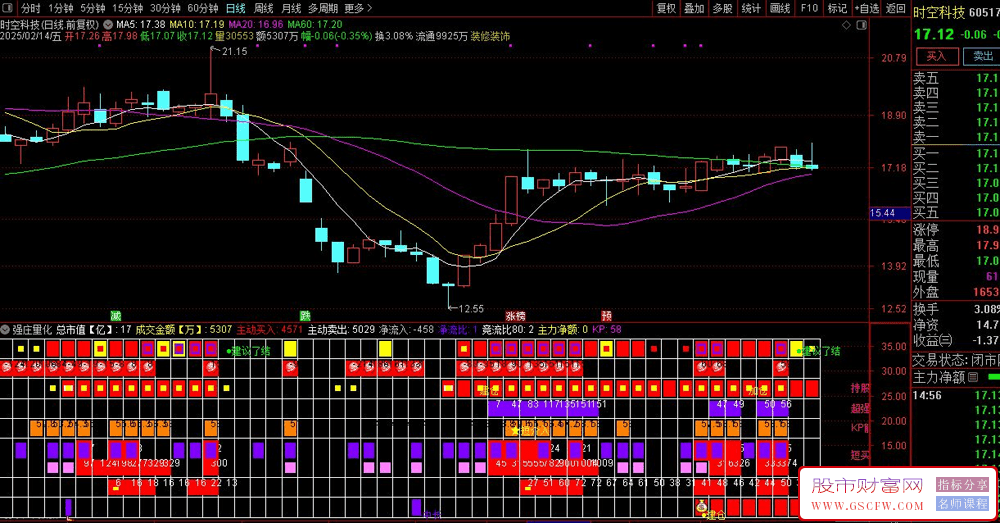The image size is (1000, 523).
Task: Click the green 跌 event marker
Action: click(305, 316)
